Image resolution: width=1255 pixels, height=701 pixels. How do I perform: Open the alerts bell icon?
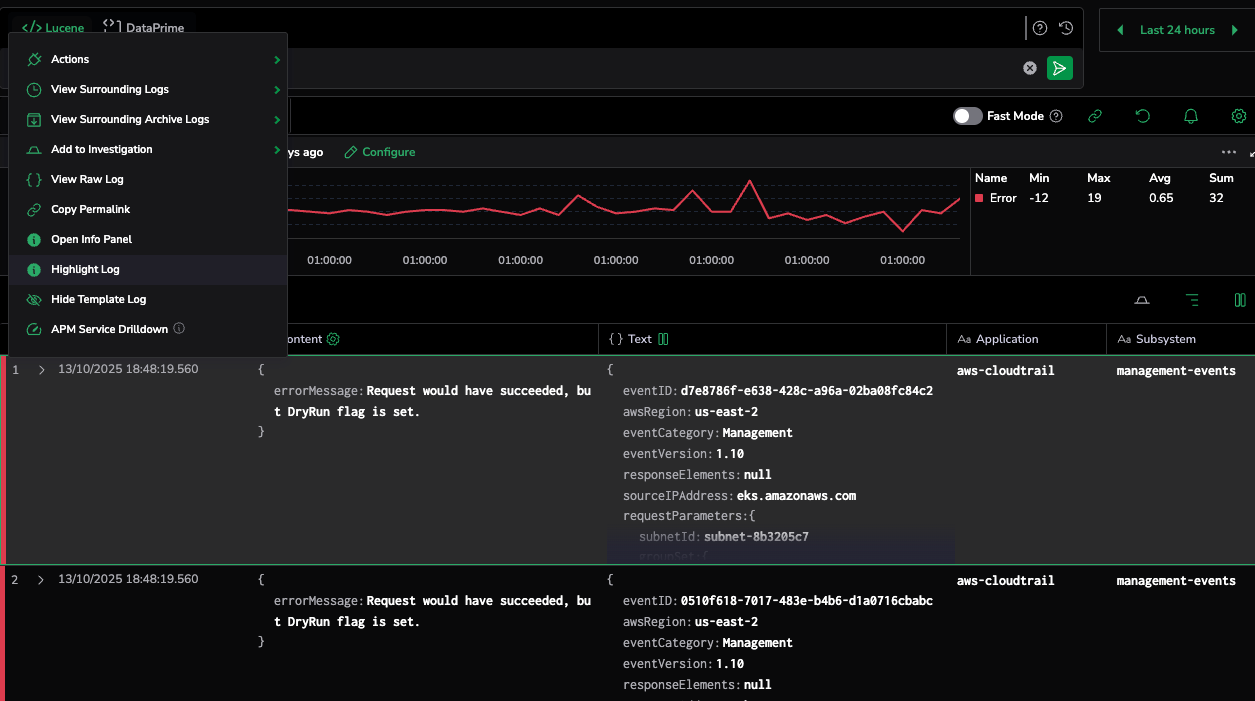[1190, 116]
